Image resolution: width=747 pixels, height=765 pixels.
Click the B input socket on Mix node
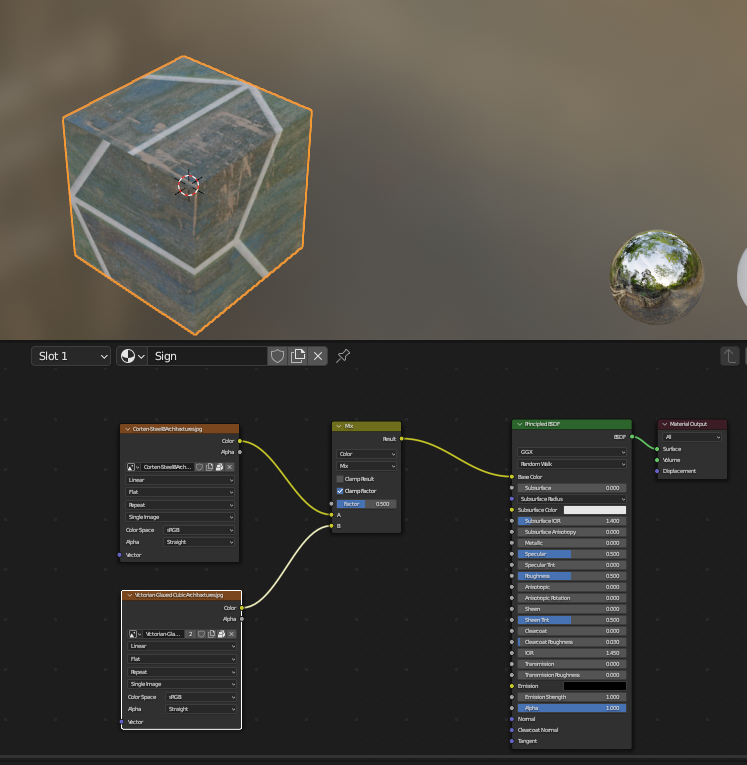332,526
